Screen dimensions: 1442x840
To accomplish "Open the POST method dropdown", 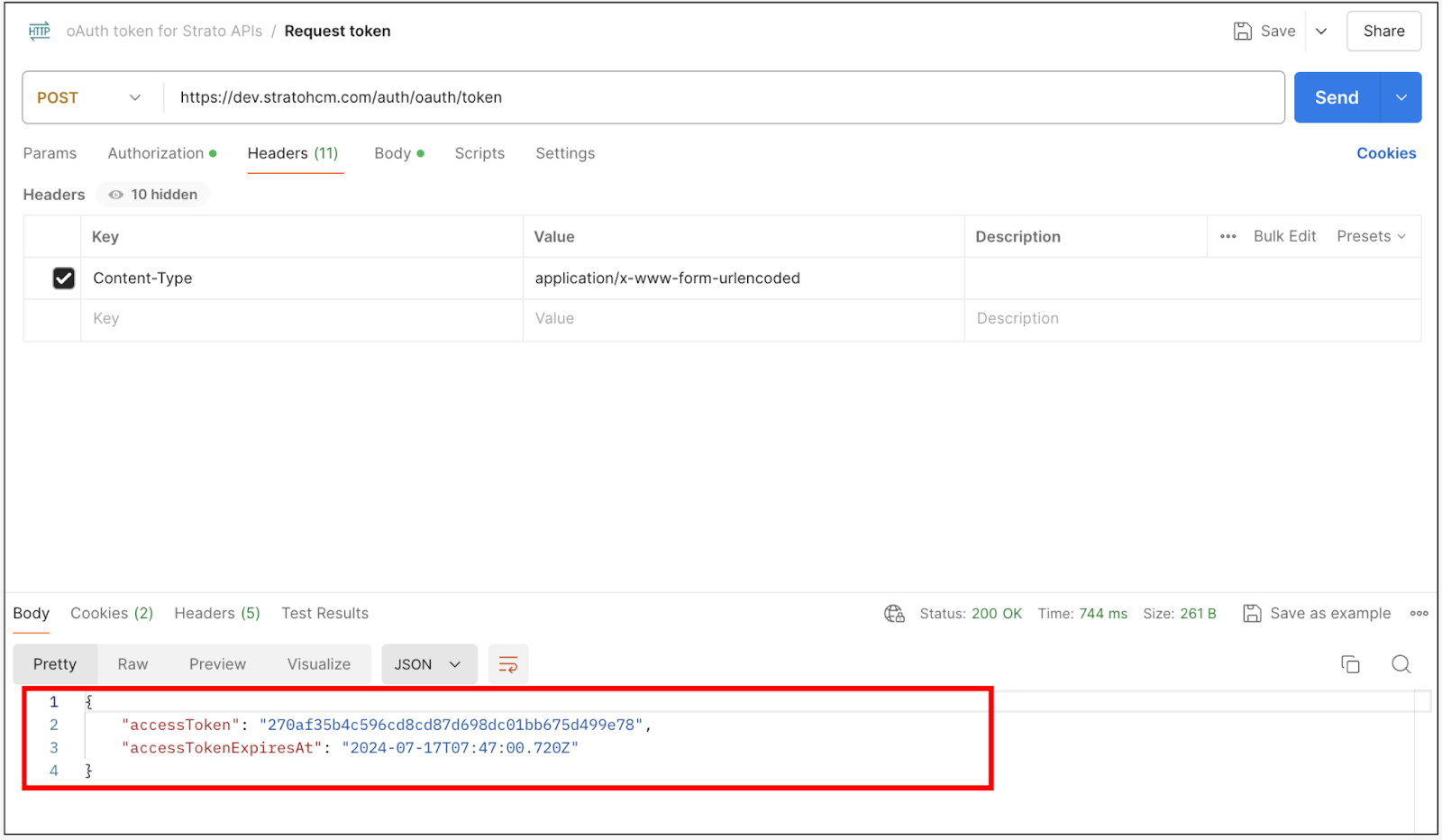I will (x=89, y=97).
